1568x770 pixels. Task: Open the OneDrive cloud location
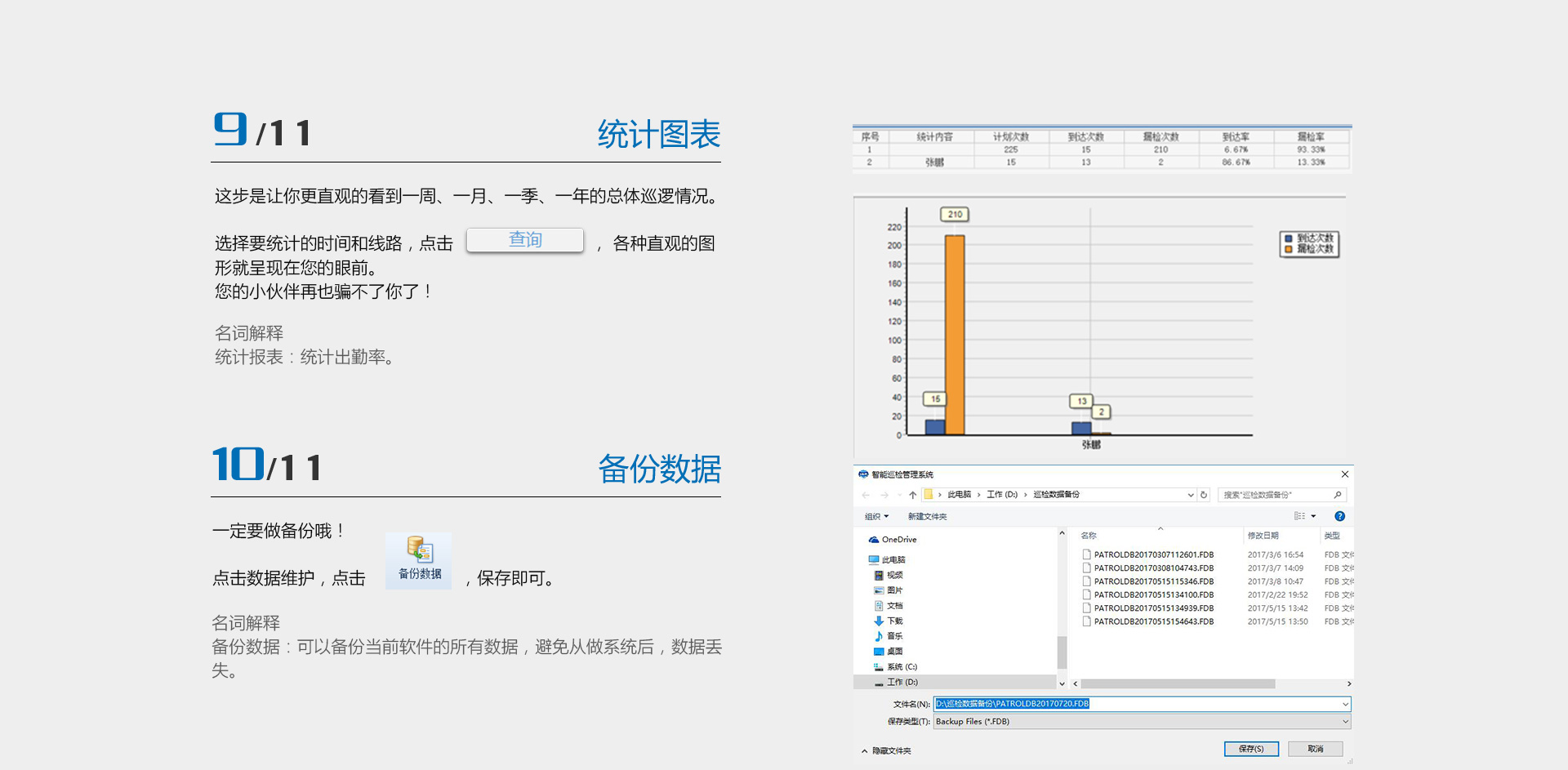898,540
